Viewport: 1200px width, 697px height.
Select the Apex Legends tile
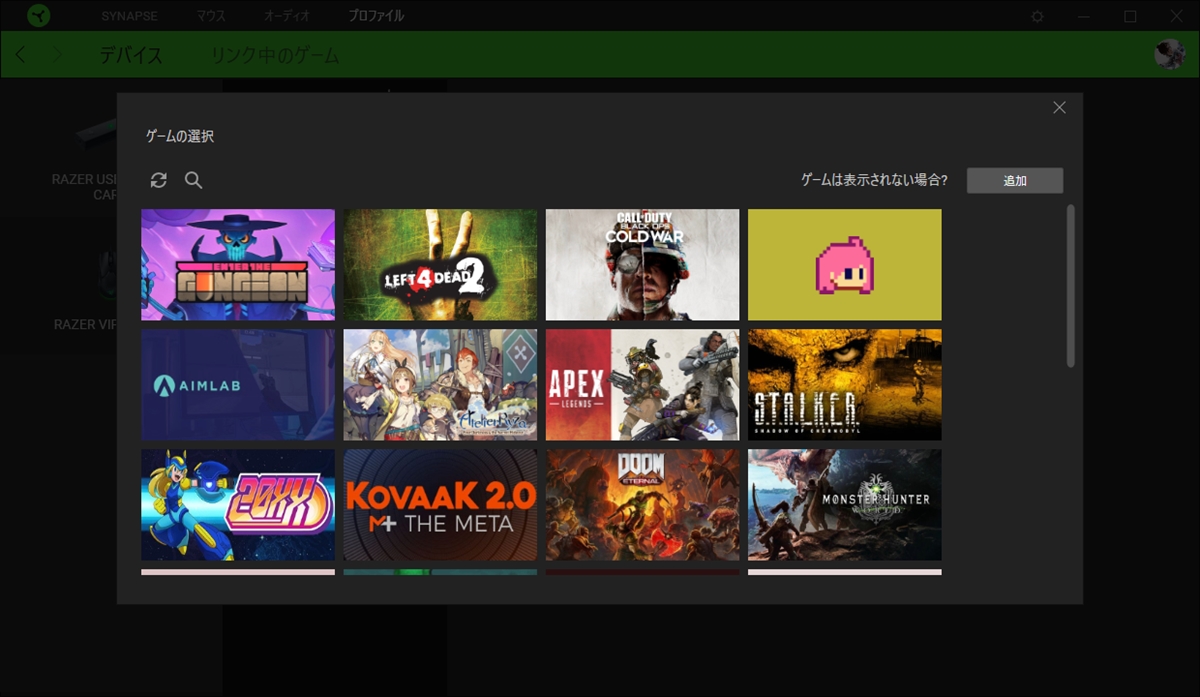coord(642,384)
